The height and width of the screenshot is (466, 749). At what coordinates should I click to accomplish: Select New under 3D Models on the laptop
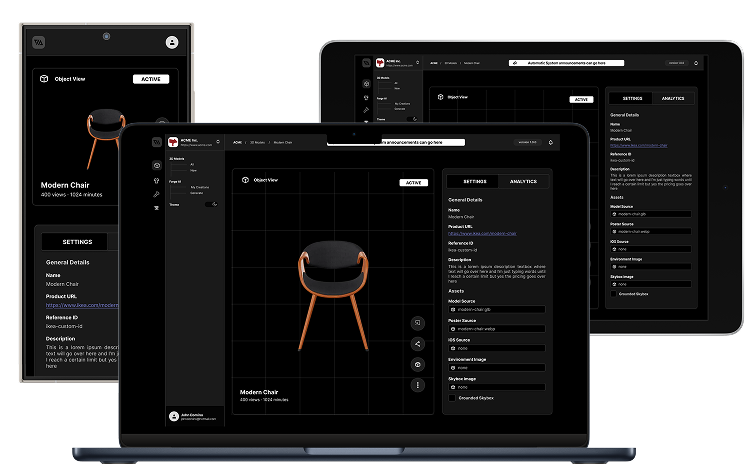pyautogui.click(x=193, y=170)
